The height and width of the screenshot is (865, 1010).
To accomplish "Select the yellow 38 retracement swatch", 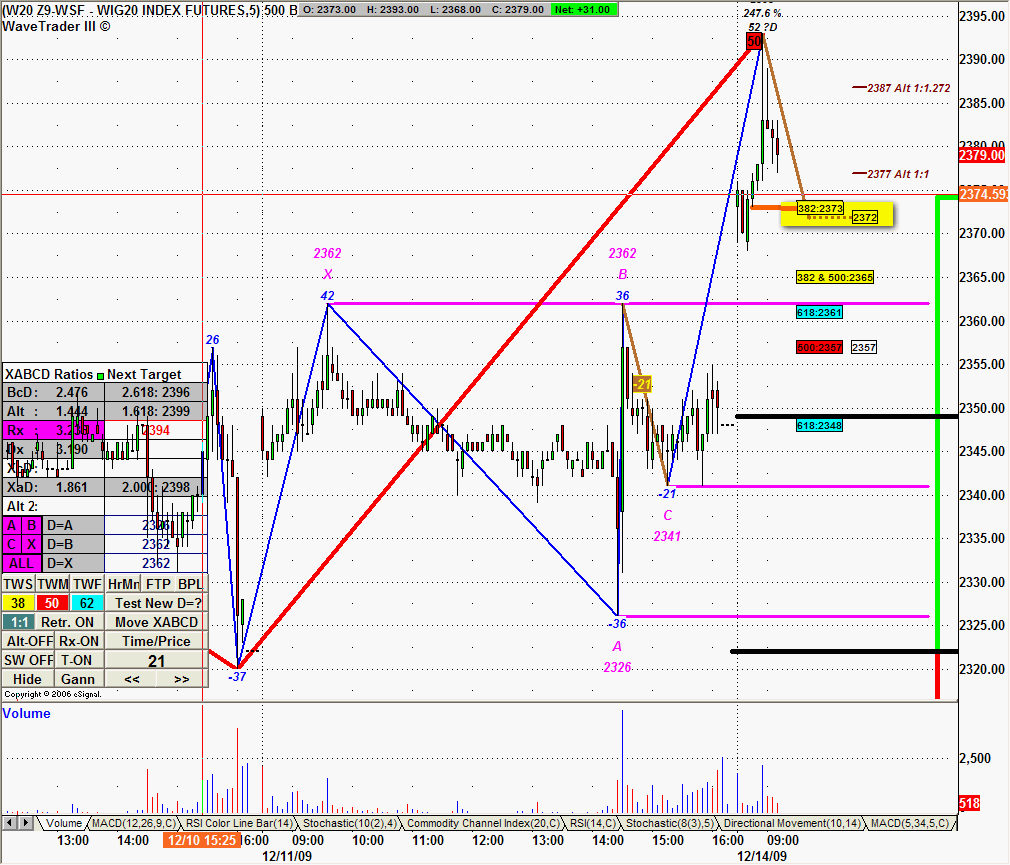I will [18, 604].
